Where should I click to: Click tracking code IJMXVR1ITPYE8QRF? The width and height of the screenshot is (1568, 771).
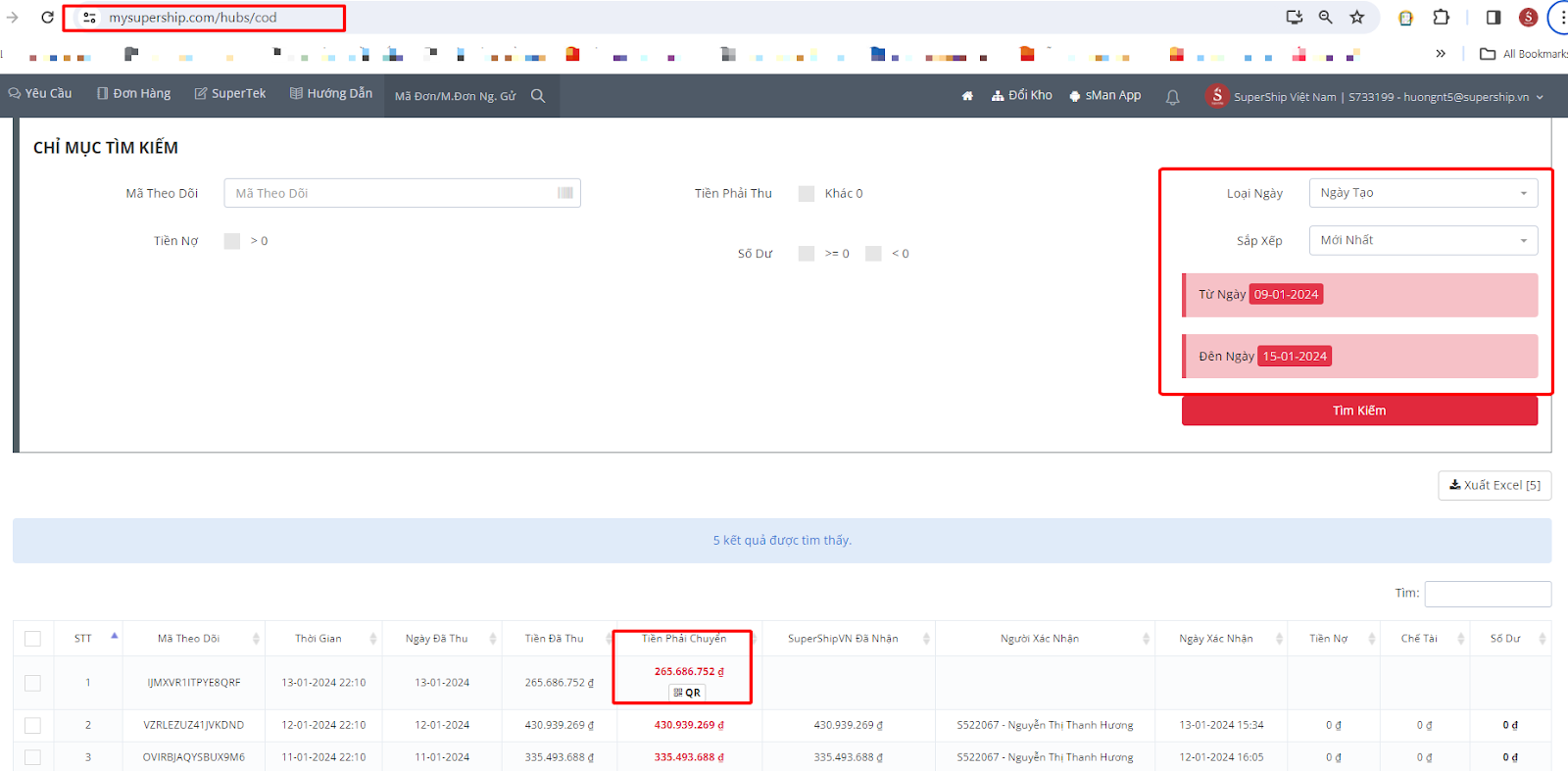coord(194,683)
